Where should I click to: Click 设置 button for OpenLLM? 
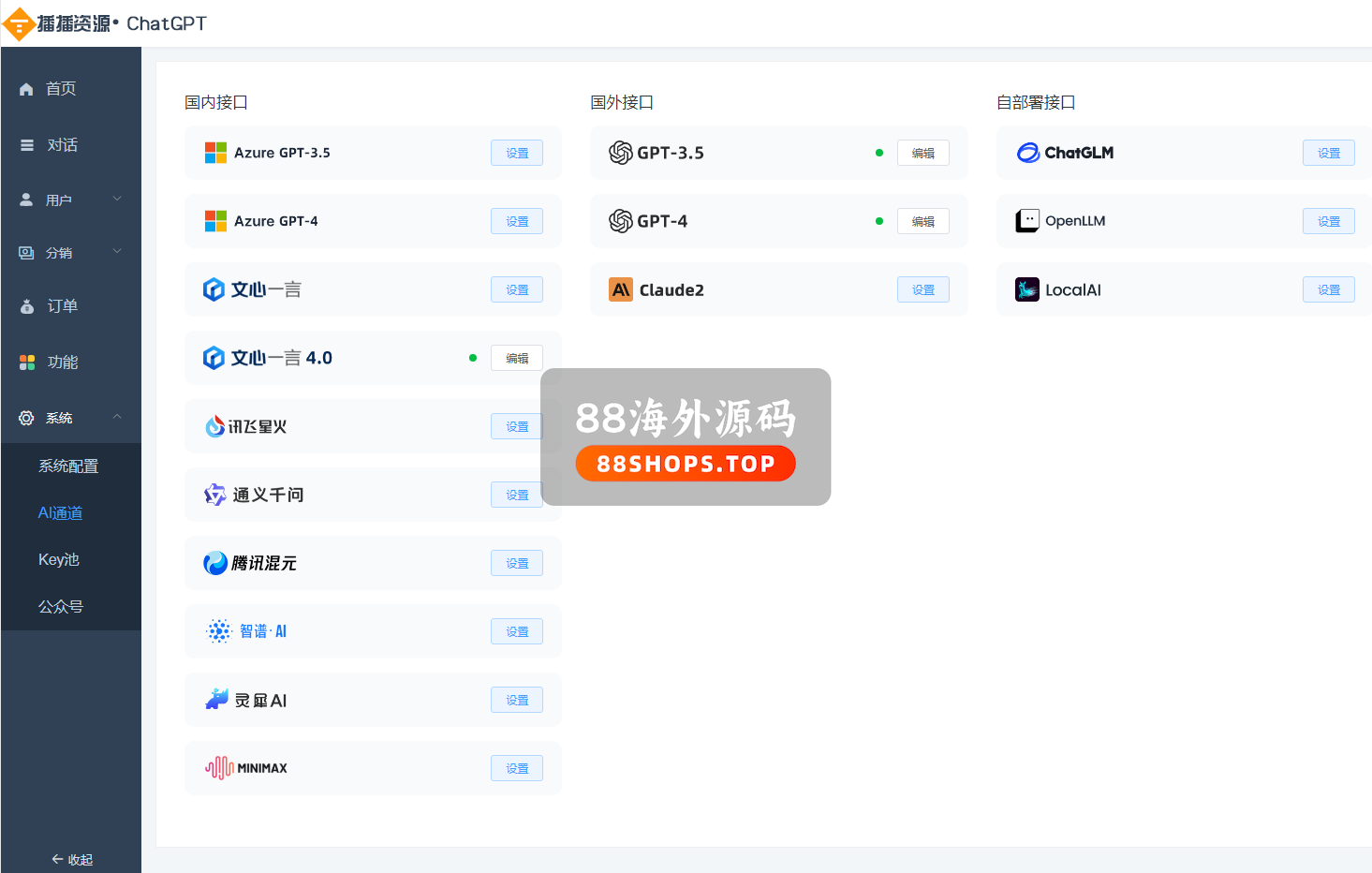1328,221
